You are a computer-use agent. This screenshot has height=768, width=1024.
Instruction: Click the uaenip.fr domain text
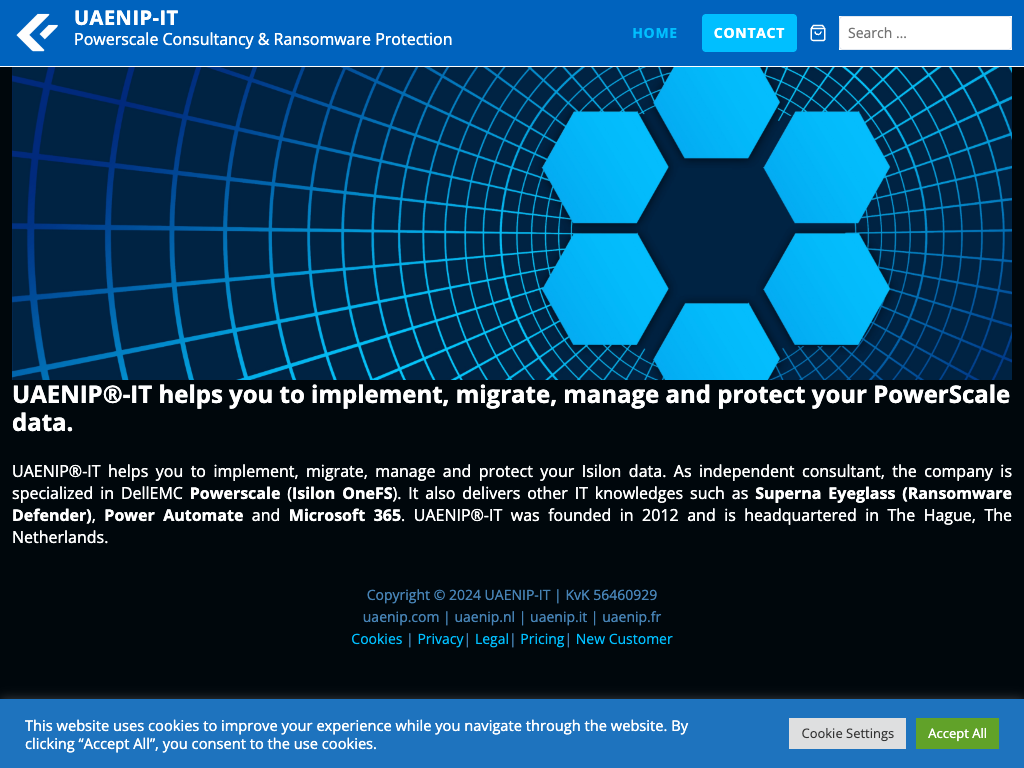(x=632, y=617)
